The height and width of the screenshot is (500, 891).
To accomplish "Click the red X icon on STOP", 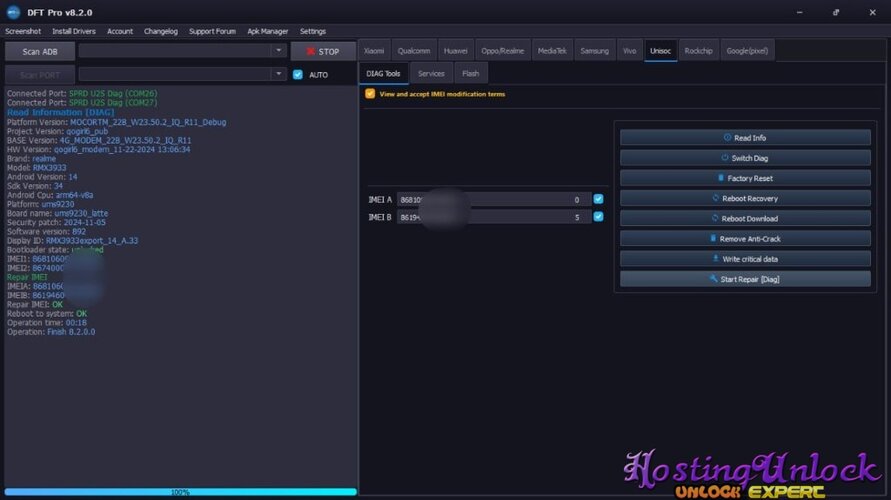I will pos(310,52).
